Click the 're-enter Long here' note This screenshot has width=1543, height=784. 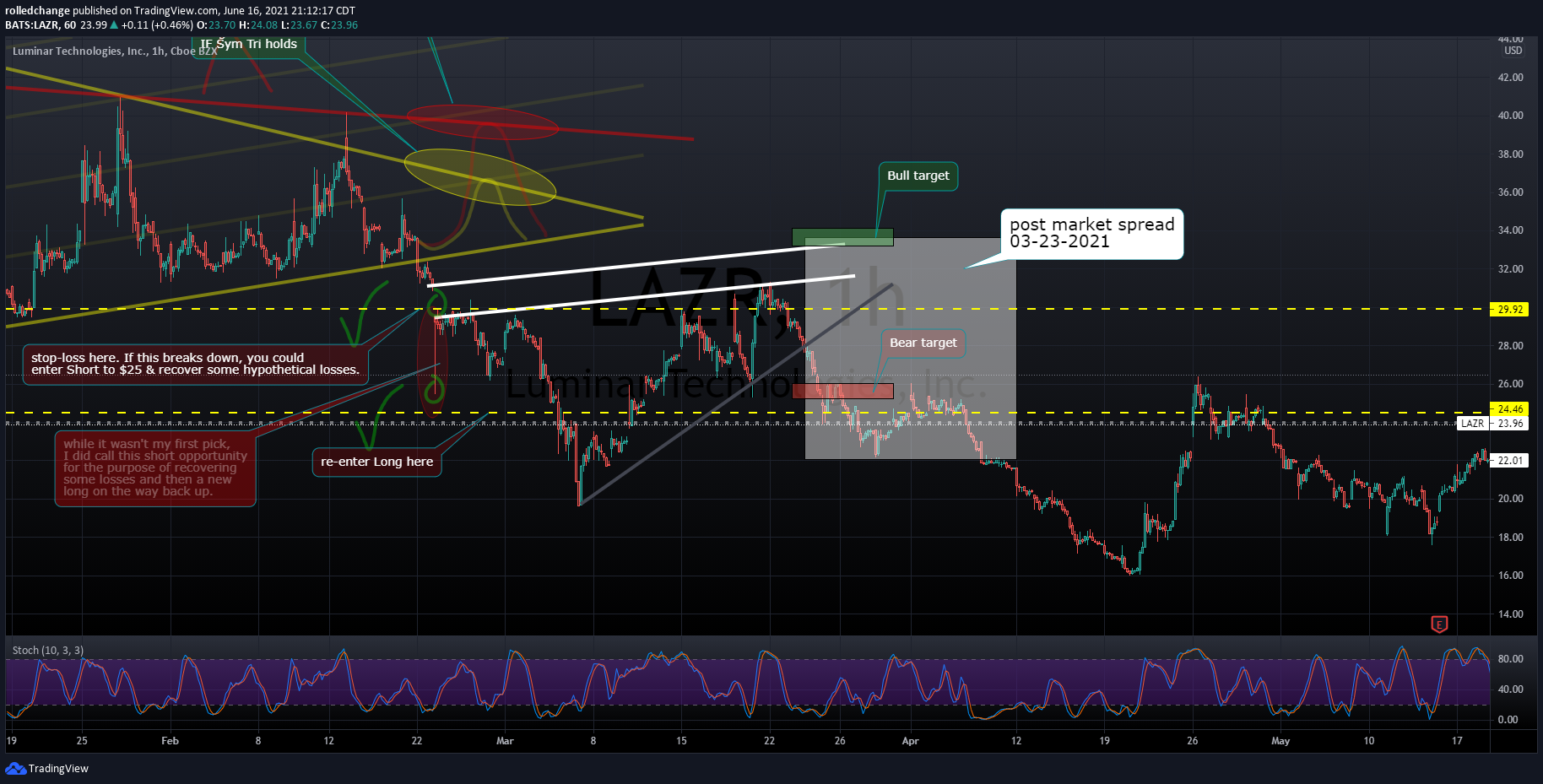coord(376,462)
